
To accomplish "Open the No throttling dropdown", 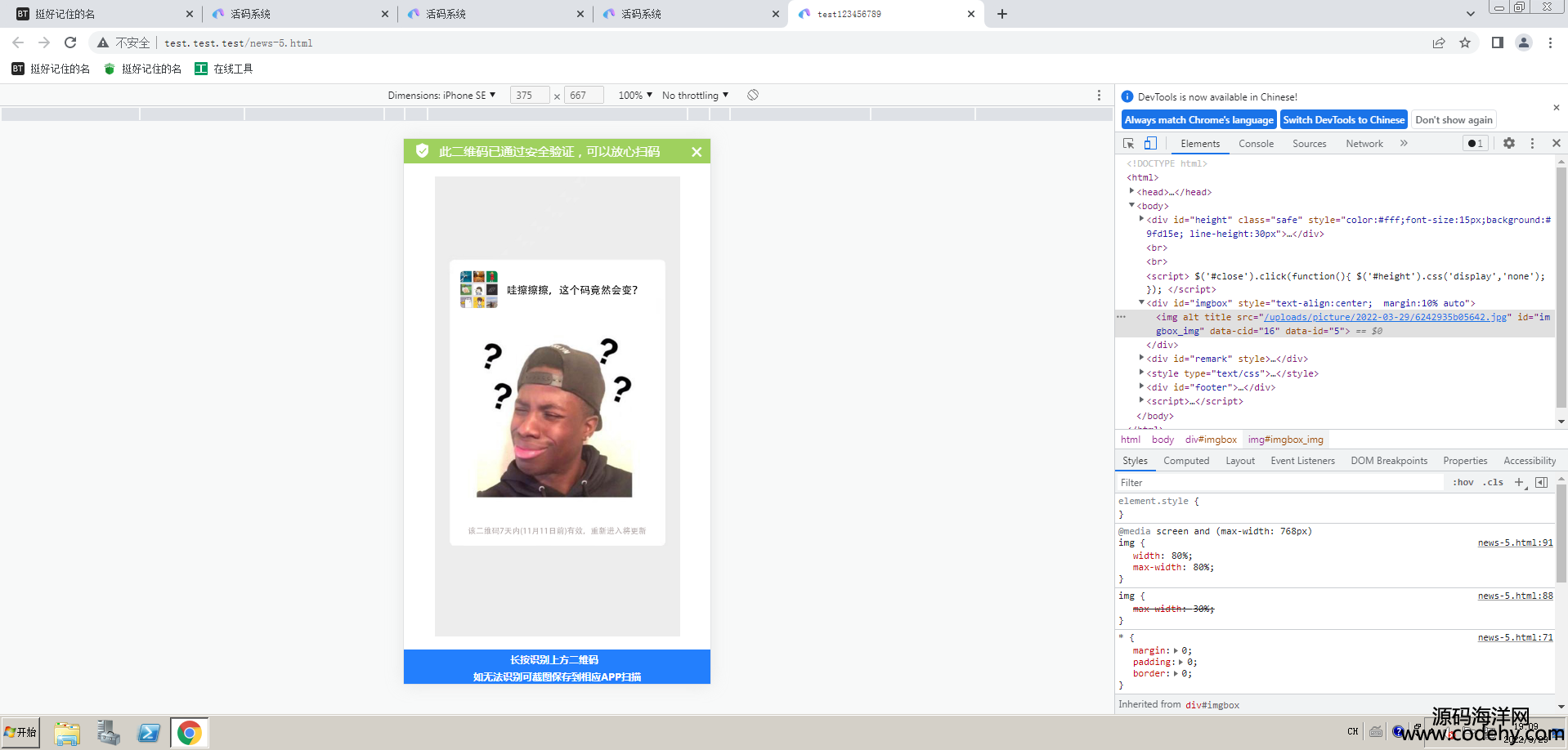I will [x=695, y=95].
